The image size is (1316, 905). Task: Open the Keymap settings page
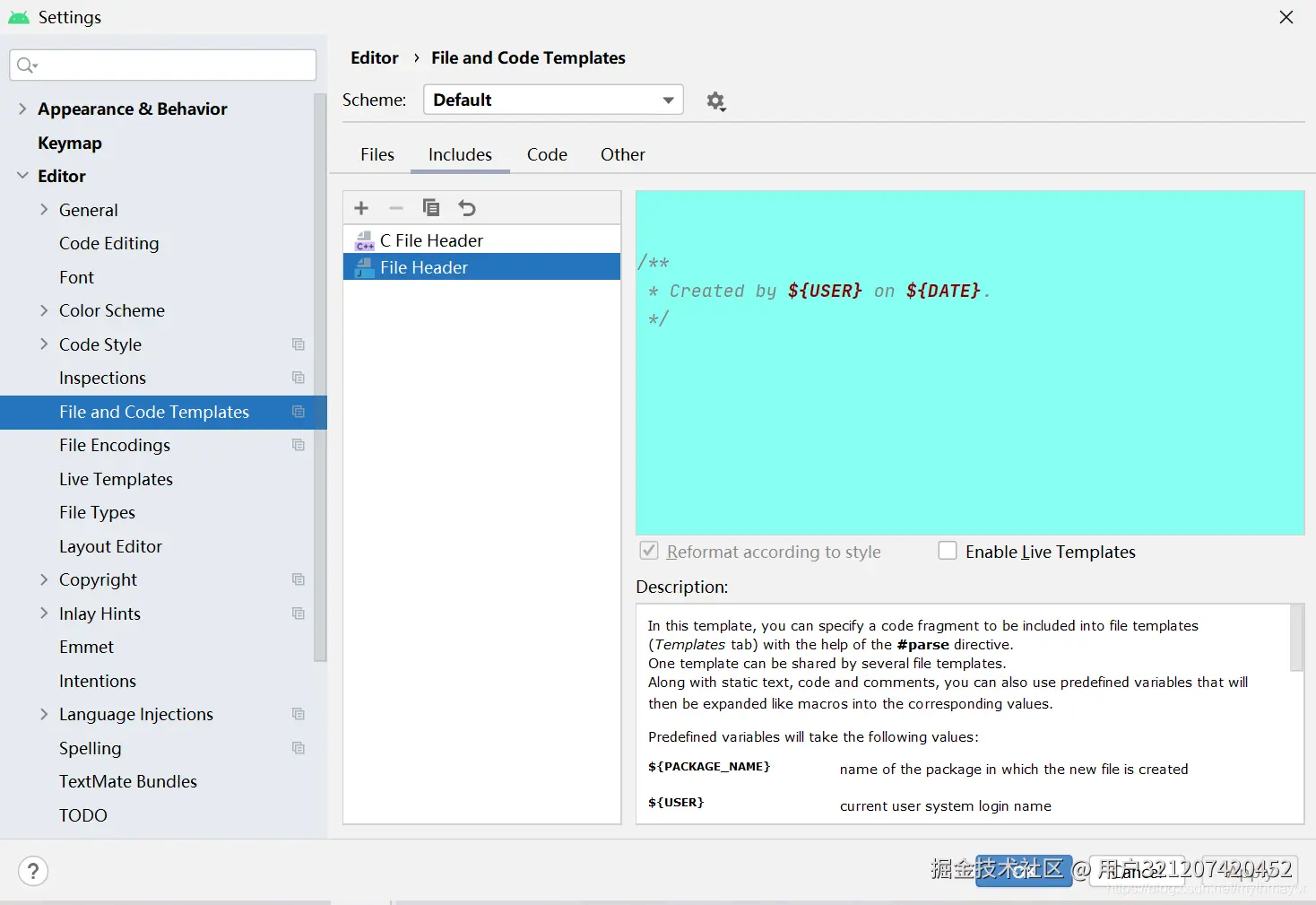pyautogui.click(x=70, y=143)
